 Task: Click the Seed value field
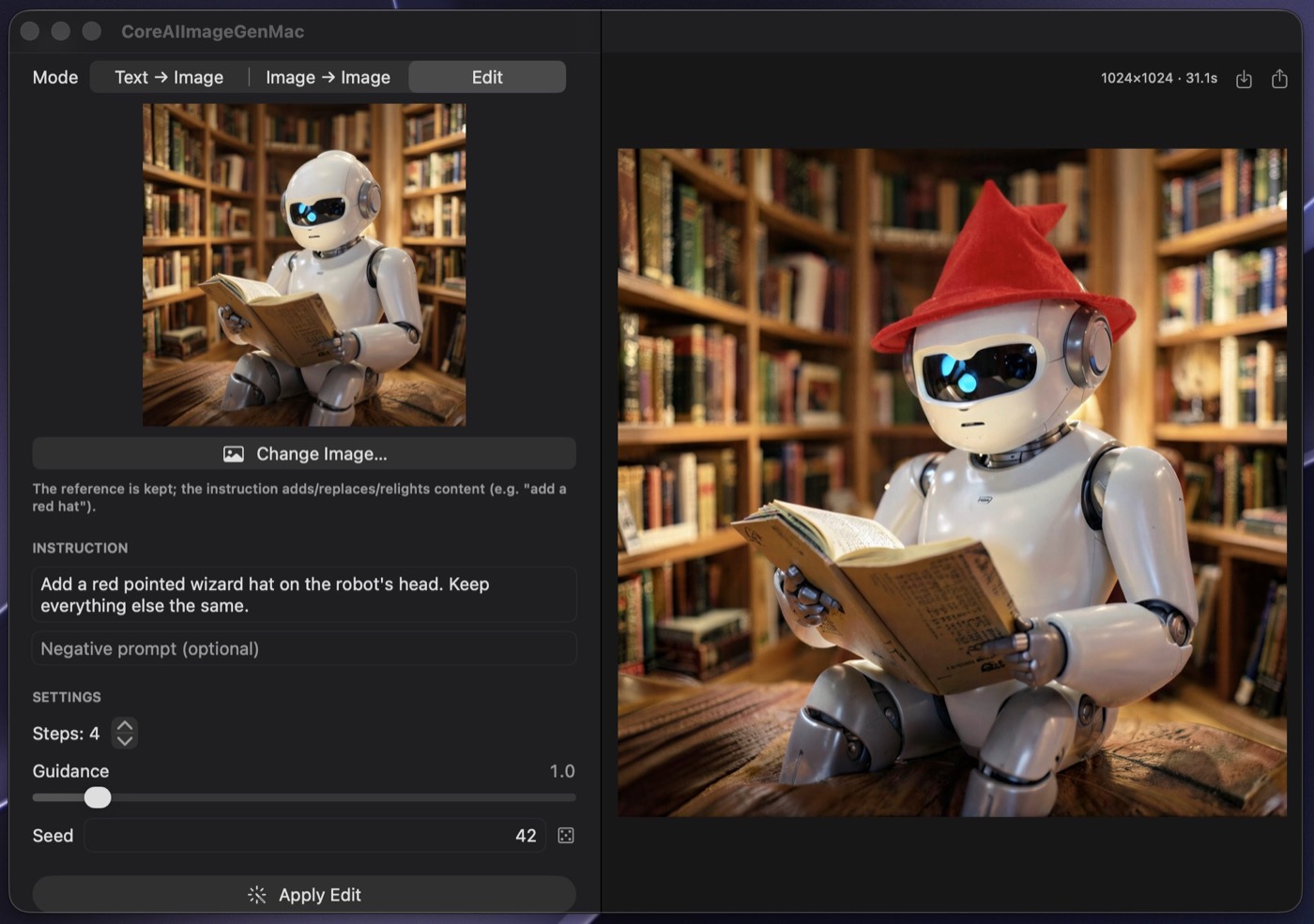tap(316, 836)
